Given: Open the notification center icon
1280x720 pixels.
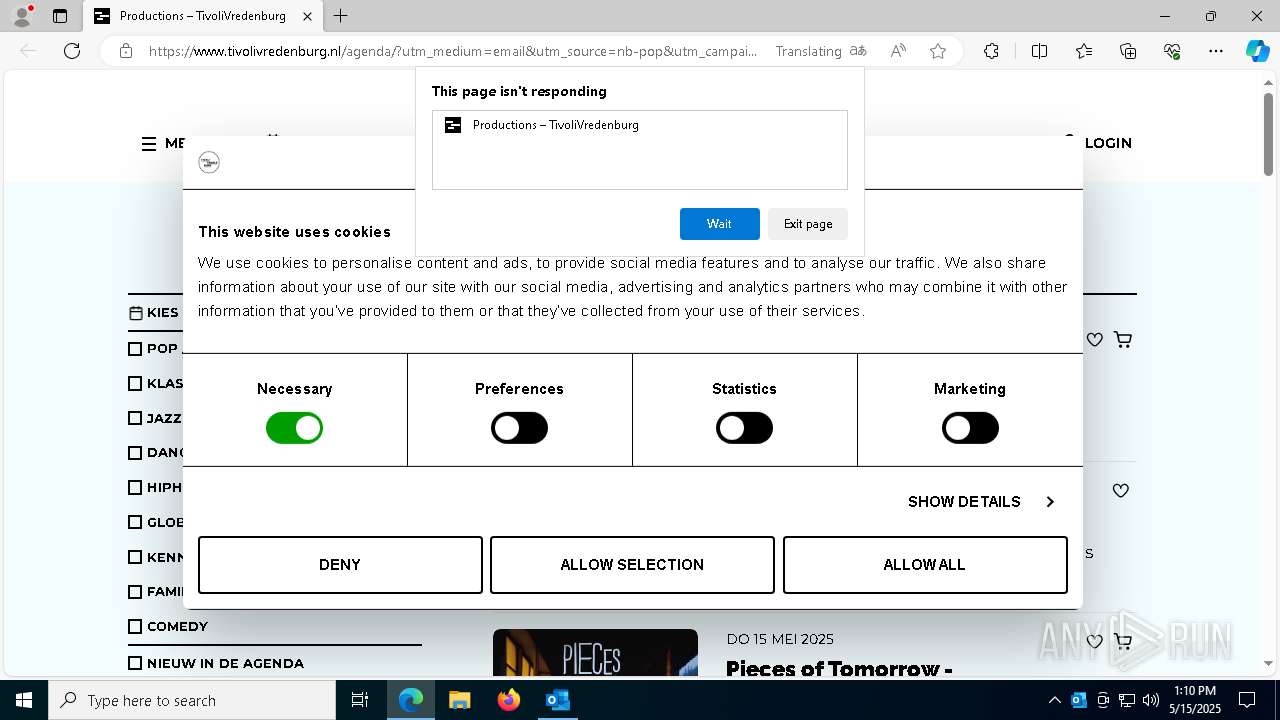Looking at the screenshot, I should (1247, 700).
